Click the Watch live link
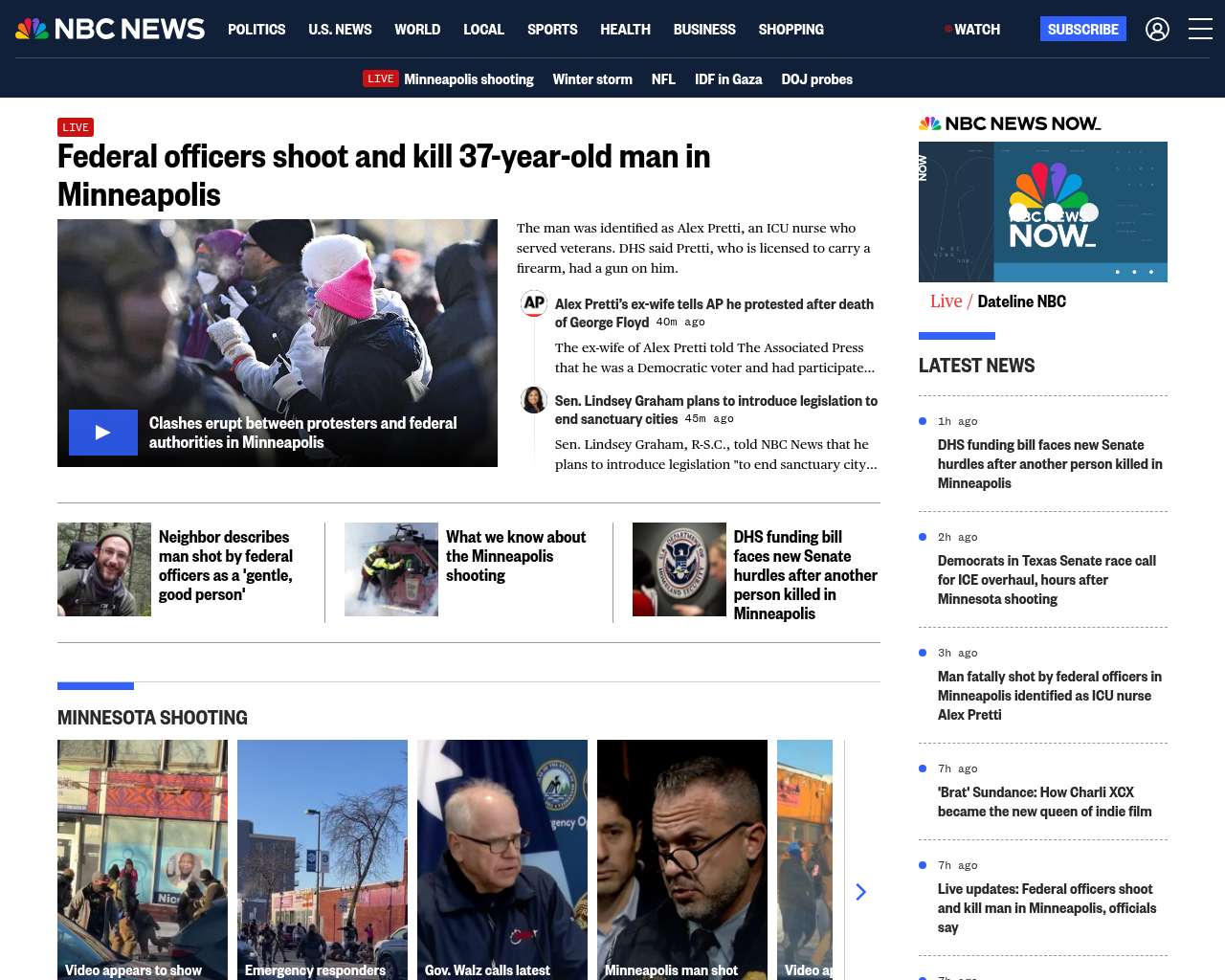Image resolution: width=1225 pixels, height=980 pixels. [972, 30]
